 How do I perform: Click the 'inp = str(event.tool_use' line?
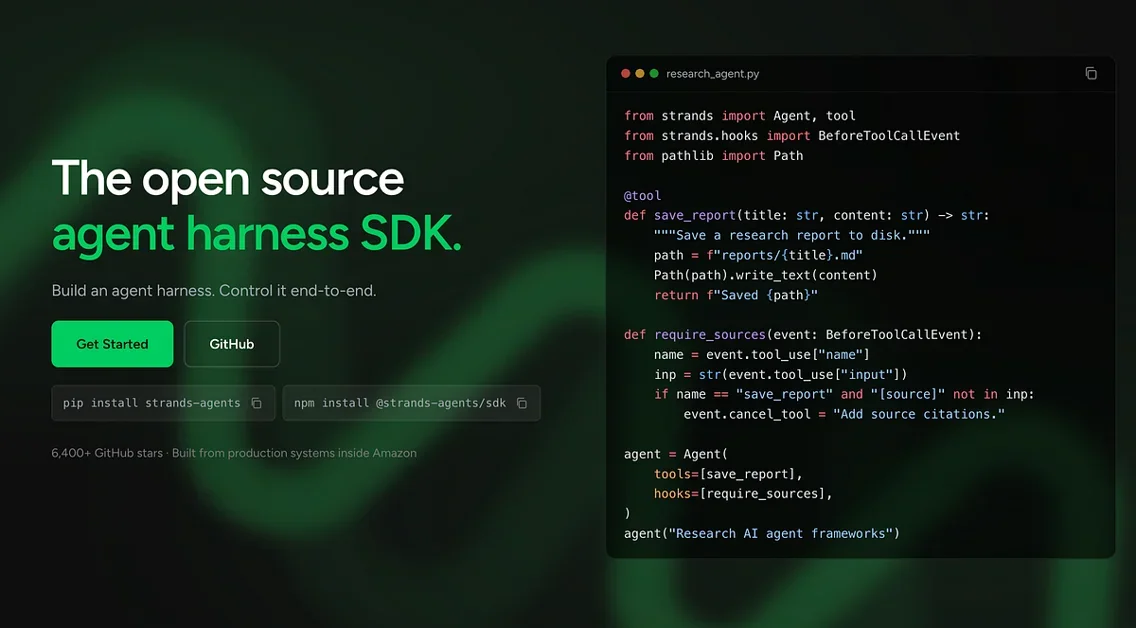[780, 374]
